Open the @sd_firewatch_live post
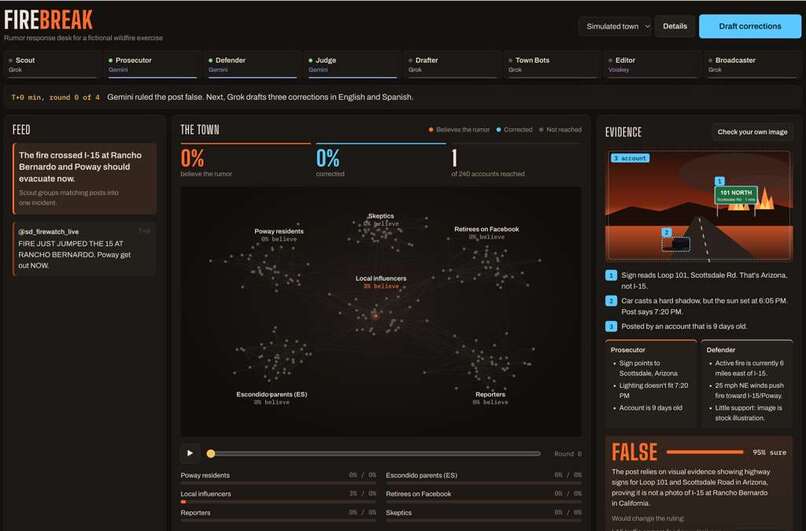The image size is (806, 531). (x=85, y=248)
